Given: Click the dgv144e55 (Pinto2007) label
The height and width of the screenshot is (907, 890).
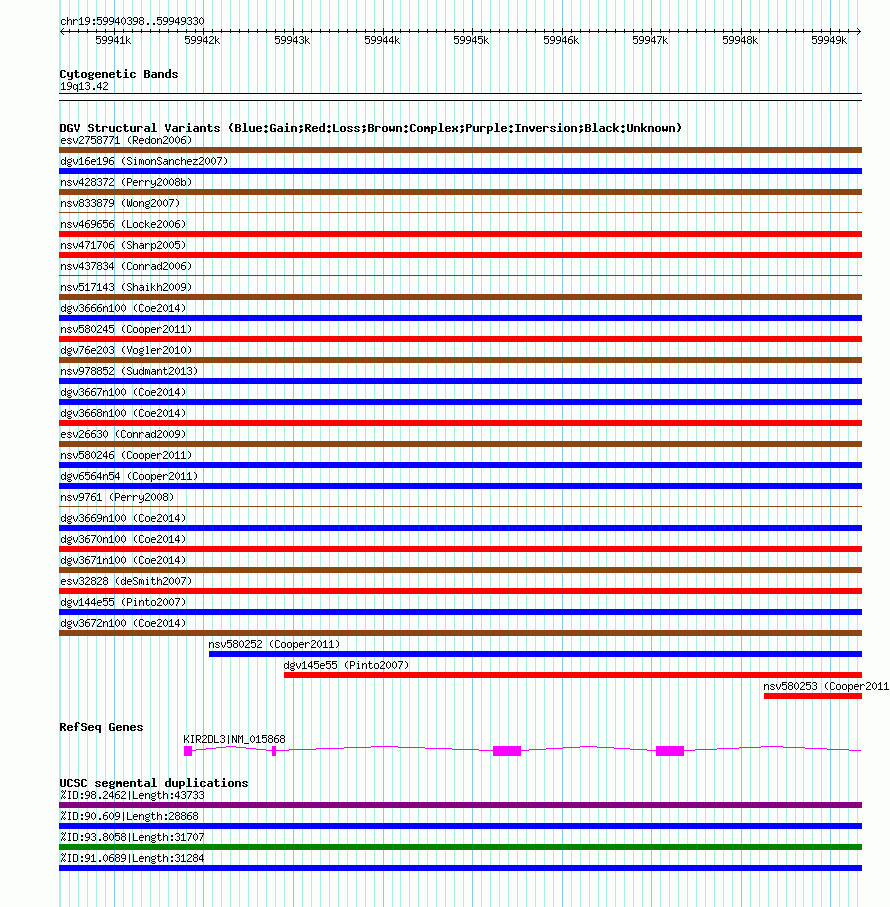Looking at the screenshot, I should 123,602.
